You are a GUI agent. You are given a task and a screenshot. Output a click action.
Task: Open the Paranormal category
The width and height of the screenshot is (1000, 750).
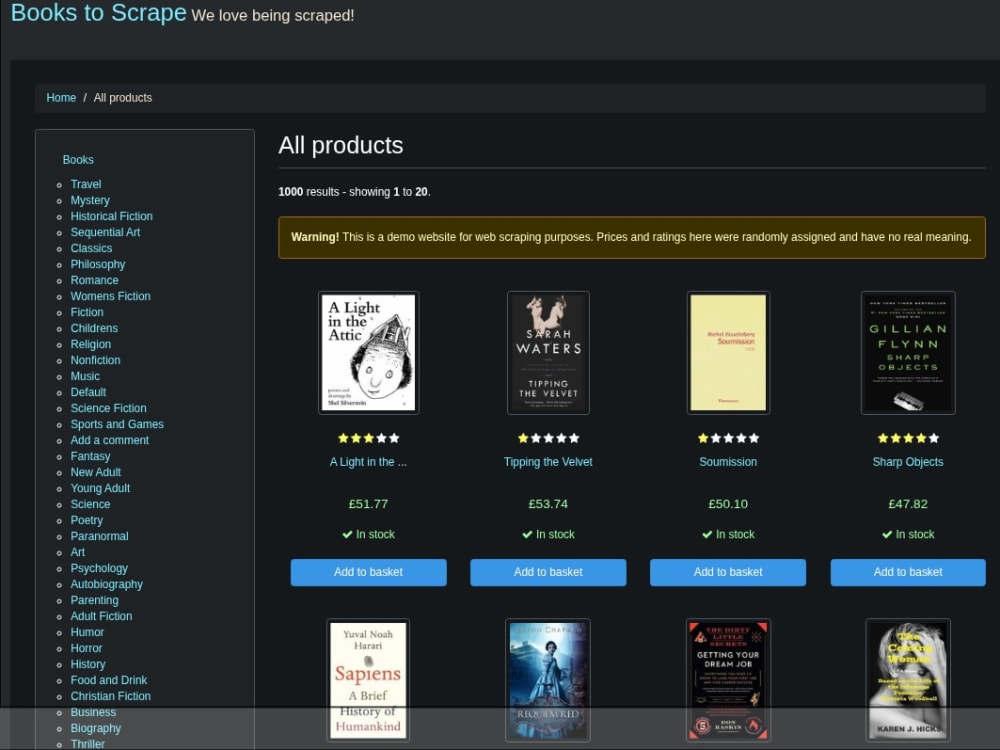point(99,536)
